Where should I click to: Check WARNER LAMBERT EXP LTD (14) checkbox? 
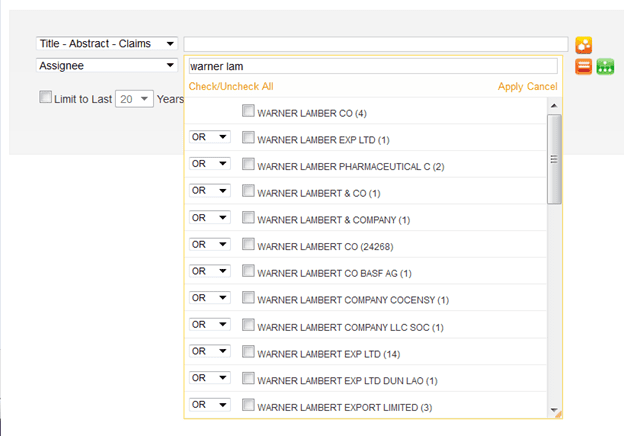[248, 351]
